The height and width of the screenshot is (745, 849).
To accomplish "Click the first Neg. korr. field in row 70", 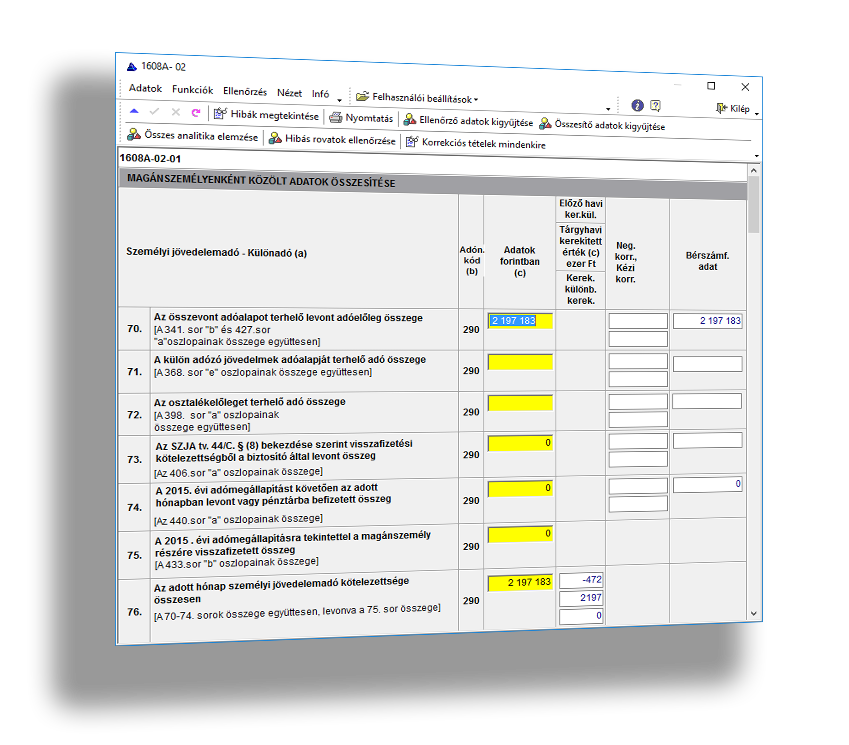I will coord(638,321).
